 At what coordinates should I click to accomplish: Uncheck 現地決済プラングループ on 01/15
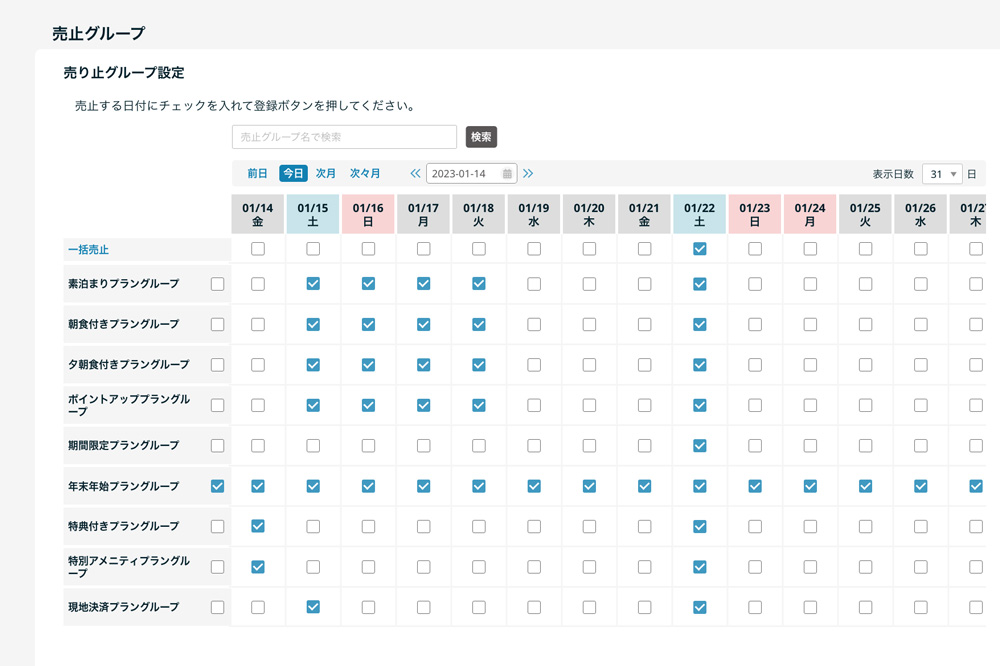313,607
